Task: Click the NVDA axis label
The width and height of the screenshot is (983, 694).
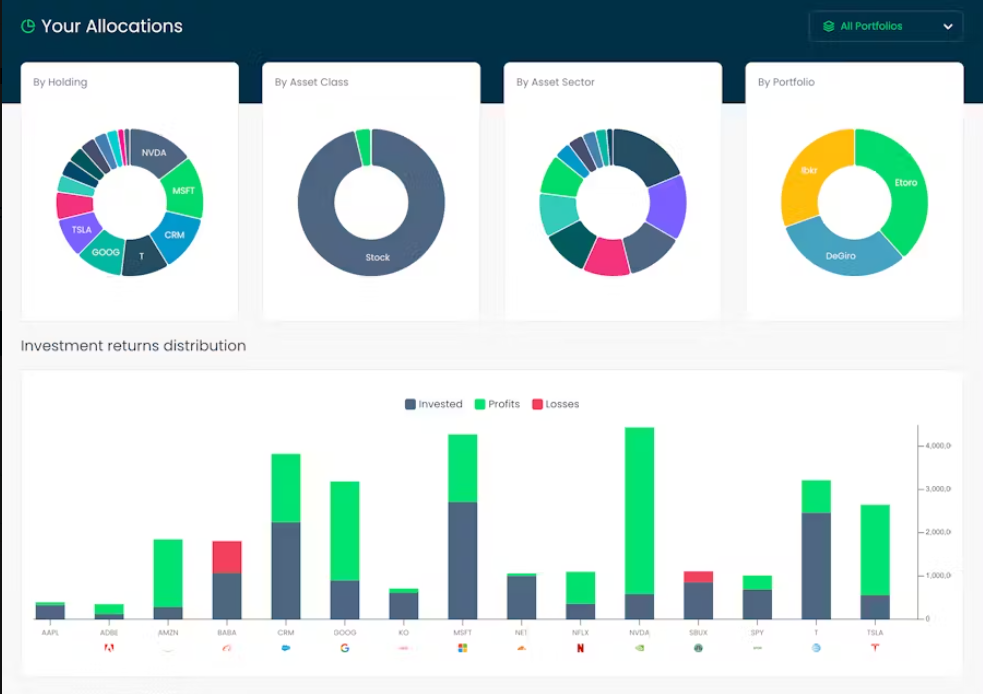Action: [639, 633]
